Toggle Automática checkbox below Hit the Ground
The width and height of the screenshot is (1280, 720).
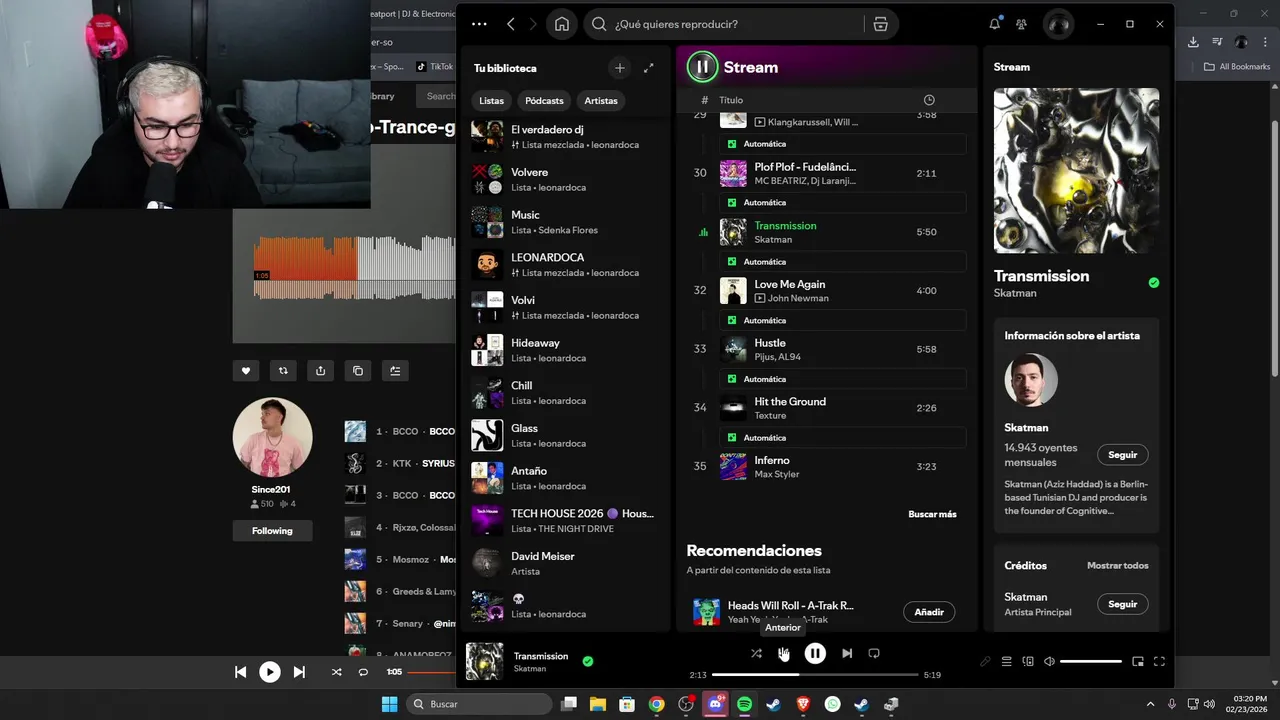[732, 438]
